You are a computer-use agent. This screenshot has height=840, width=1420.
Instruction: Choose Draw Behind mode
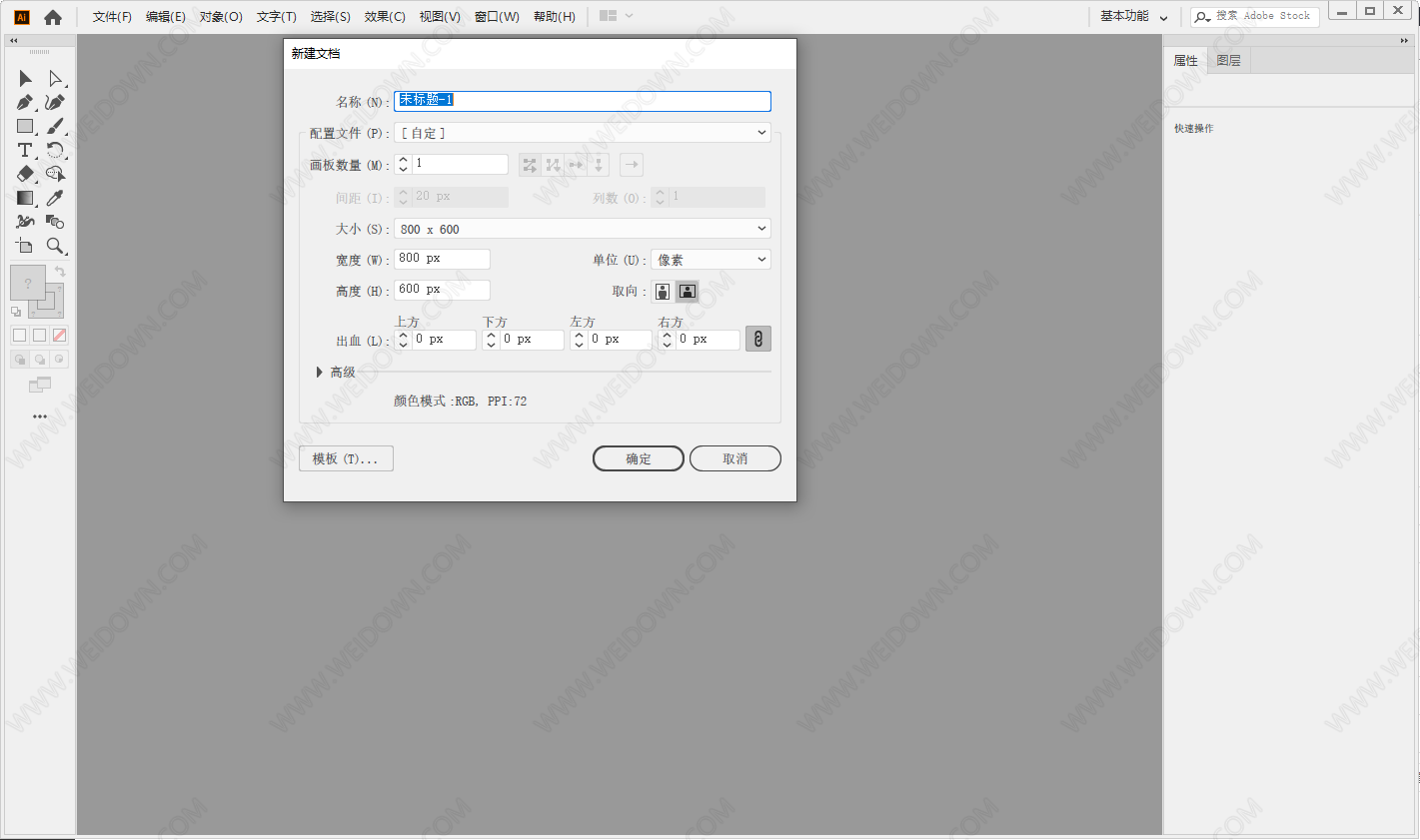pos(39,360)
